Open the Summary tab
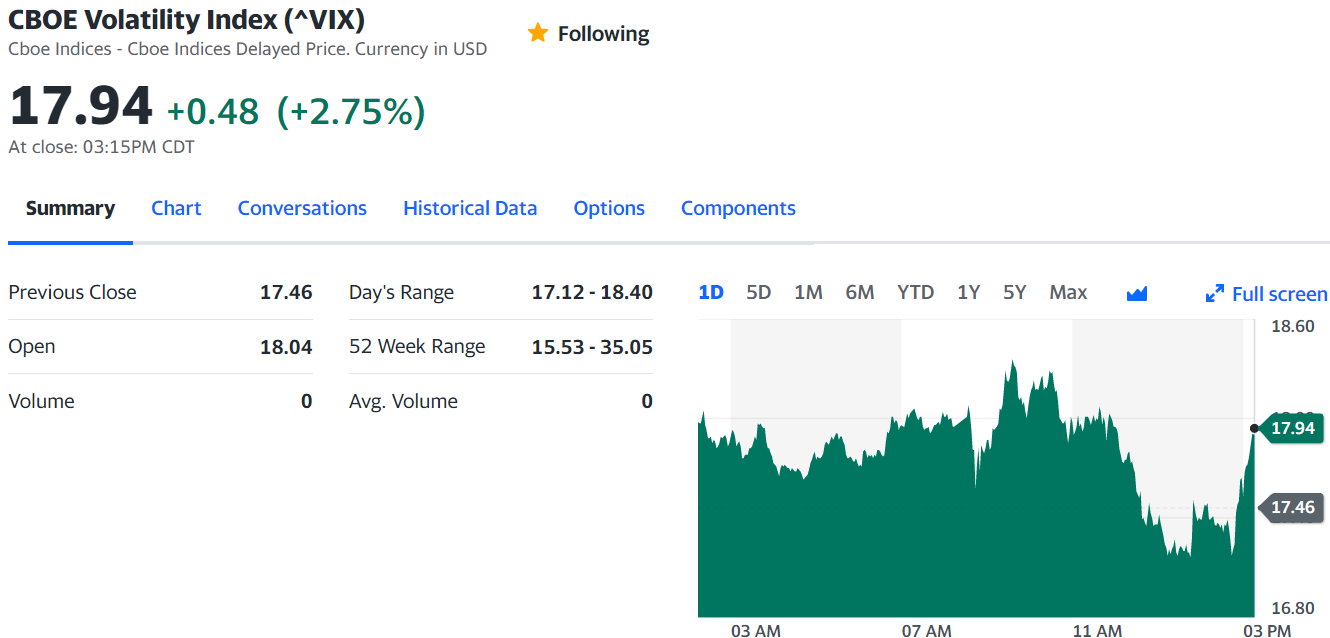The image size is (1330, 638). (70, 208)
